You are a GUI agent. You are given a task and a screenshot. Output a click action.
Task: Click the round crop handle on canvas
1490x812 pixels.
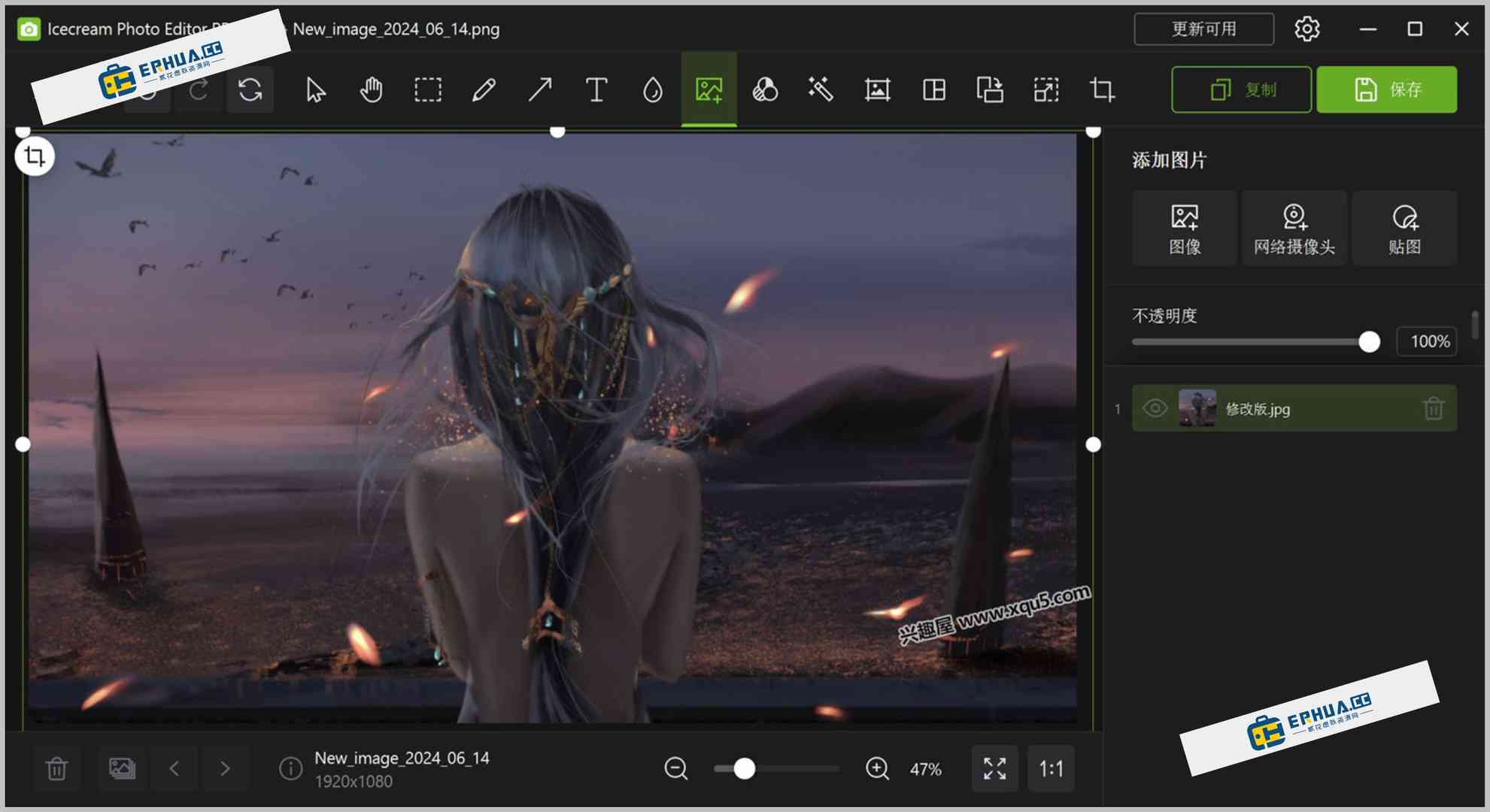click(x=35, y=156)
